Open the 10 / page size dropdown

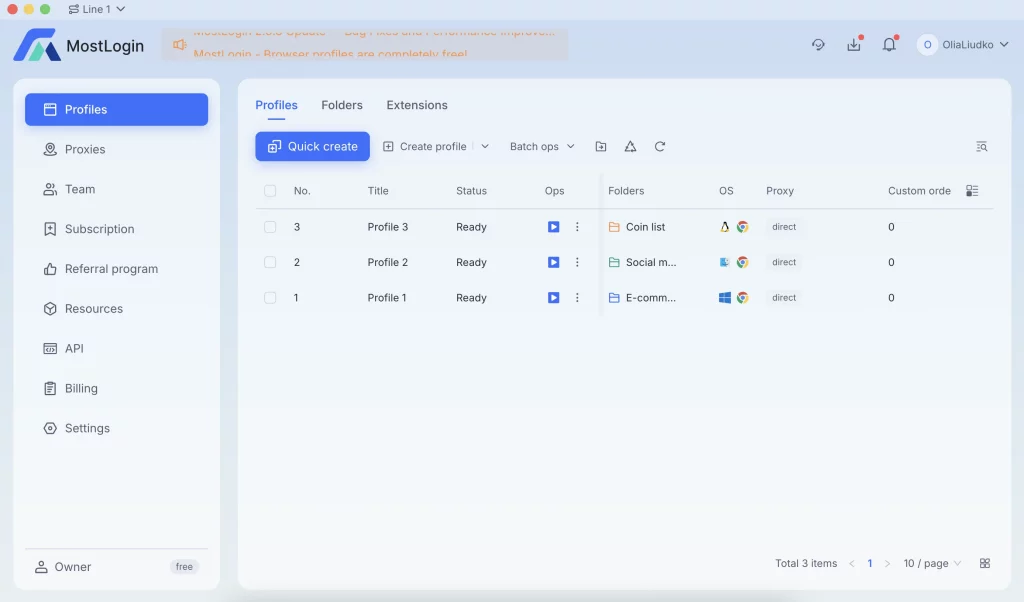click(x=932, y=563)
